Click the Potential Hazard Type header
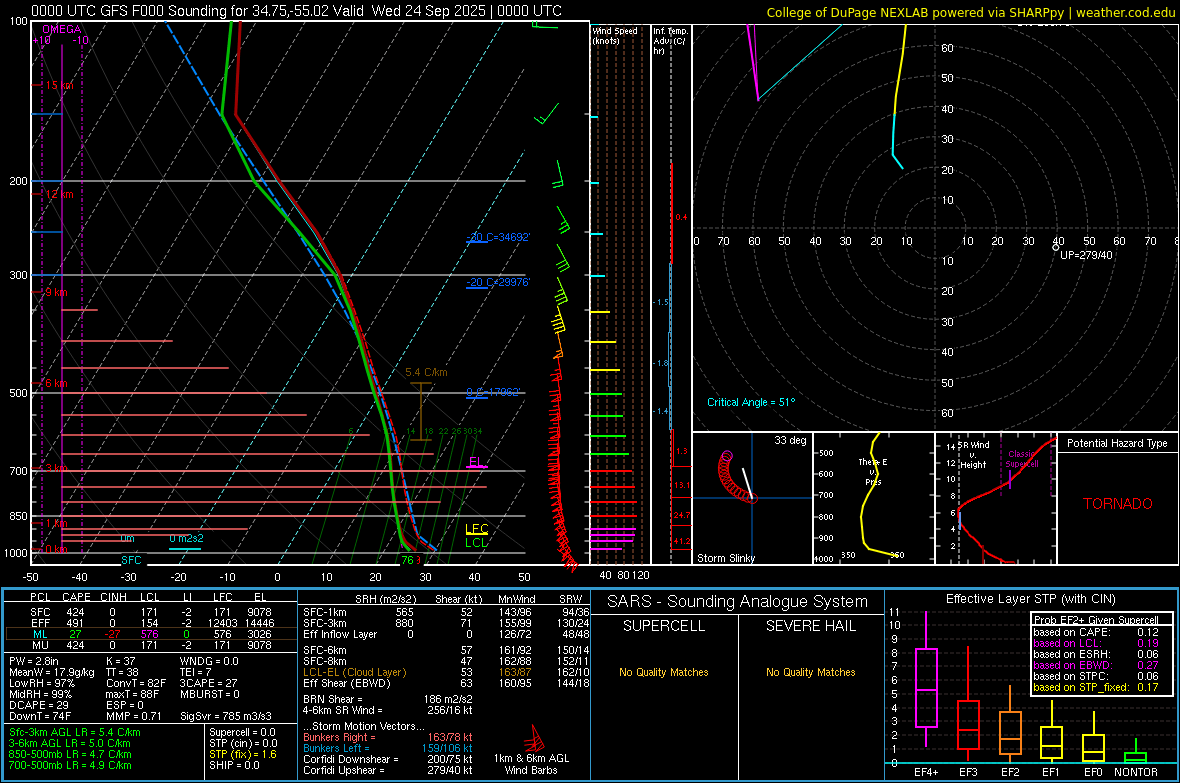 point(1117,443)
